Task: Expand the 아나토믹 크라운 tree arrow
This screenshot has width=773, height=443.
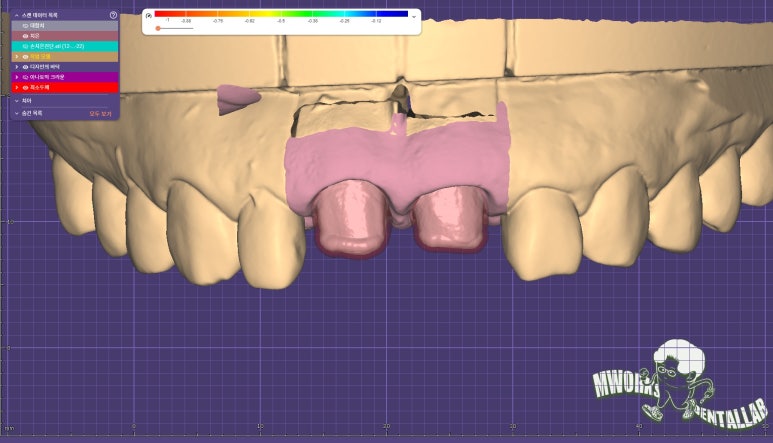Action: [16, 77]
